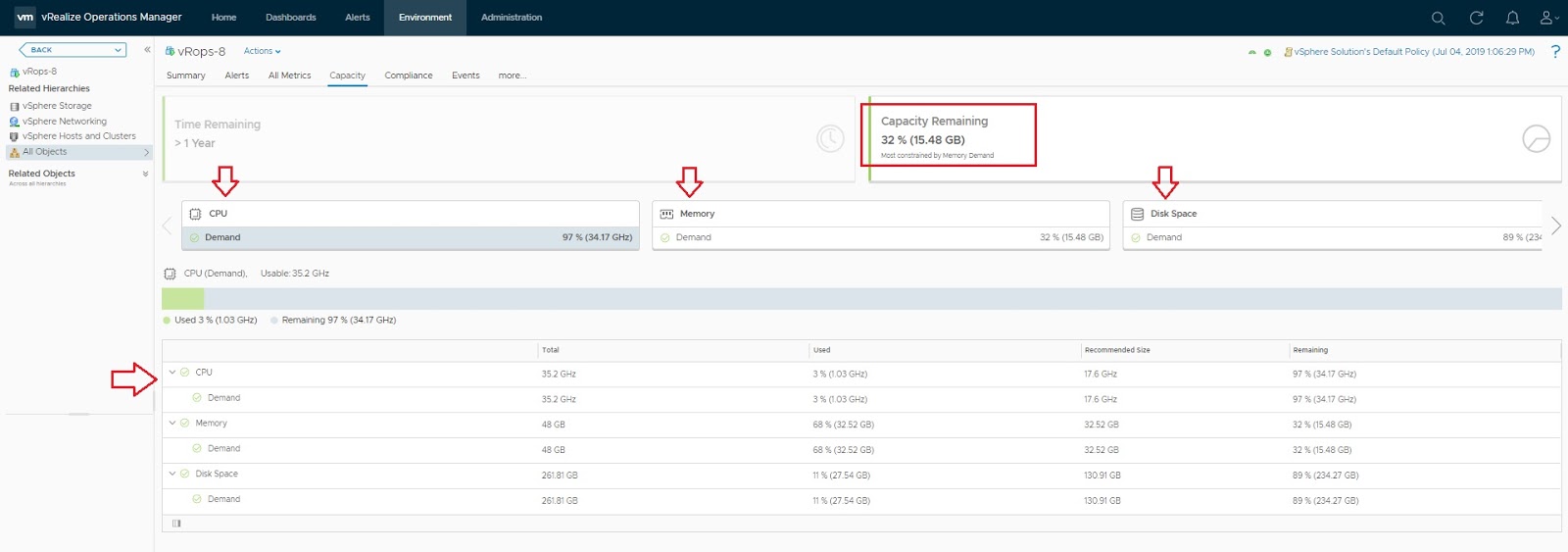Image resolution: width=1568 pixels, height=552 pixels.
Task: Open Dashboards menu
Action: 290,18
